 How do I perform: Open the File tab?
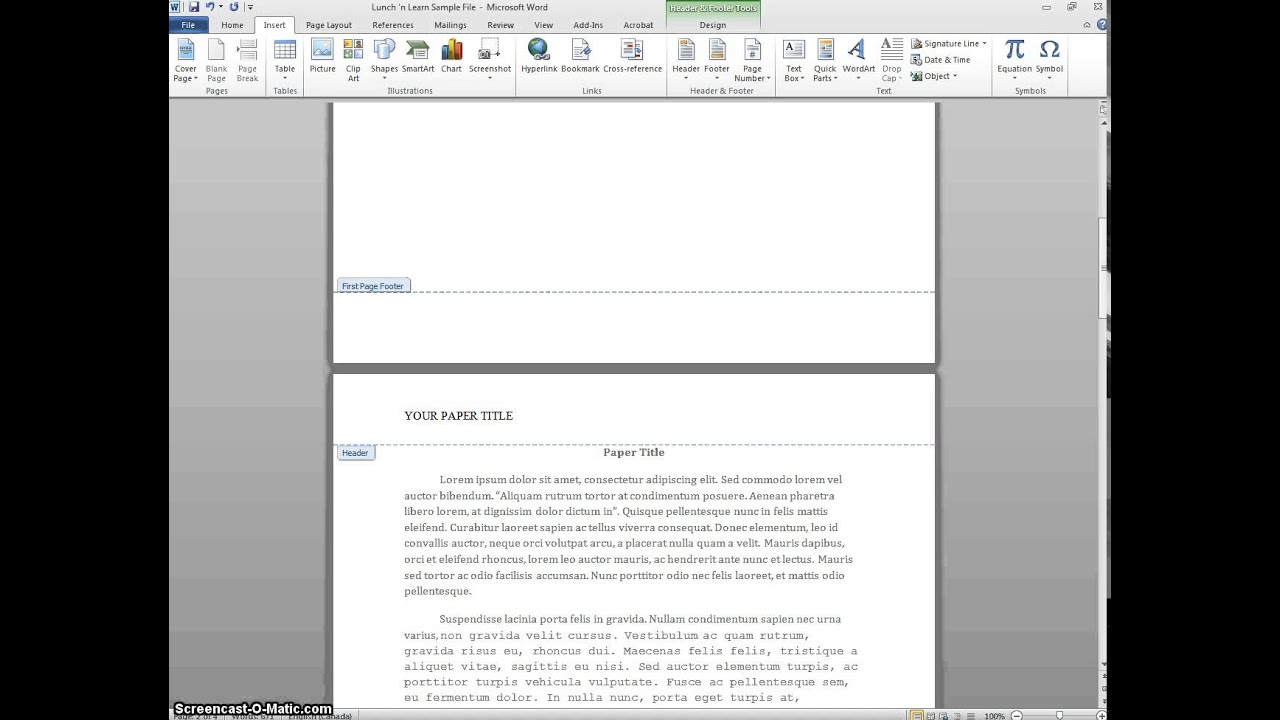(188, 25)
